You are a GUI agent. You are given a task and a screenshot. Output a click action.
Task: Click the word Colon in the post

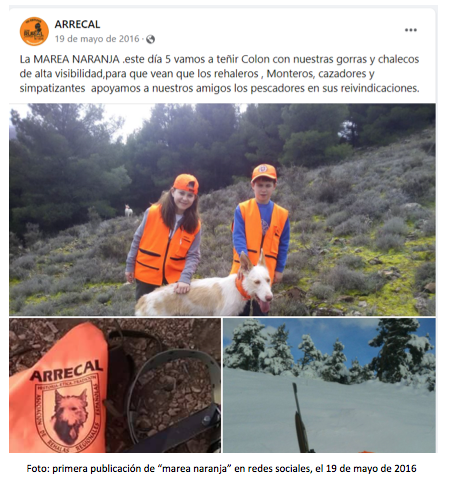pos(255,59)
